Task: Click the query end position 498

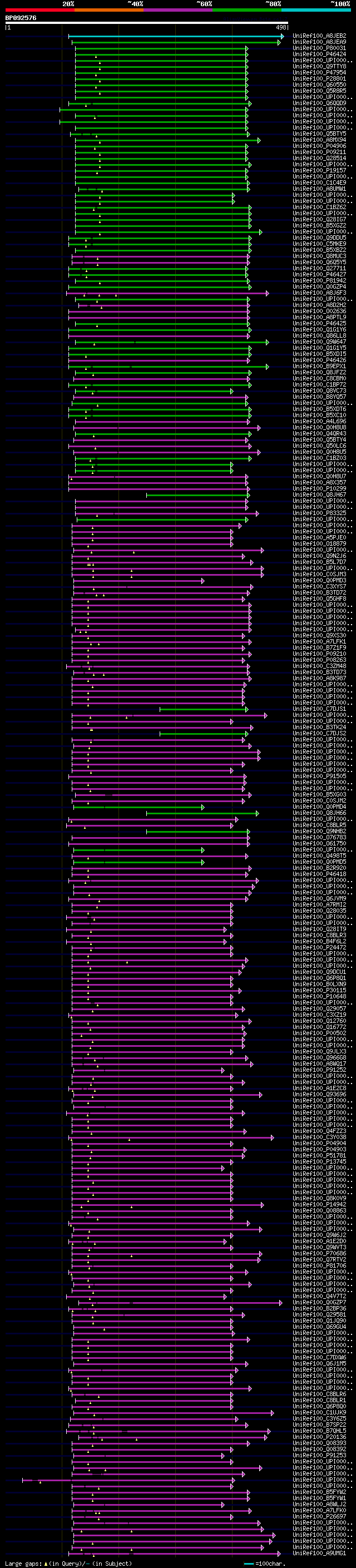Action: click(281, 27)
